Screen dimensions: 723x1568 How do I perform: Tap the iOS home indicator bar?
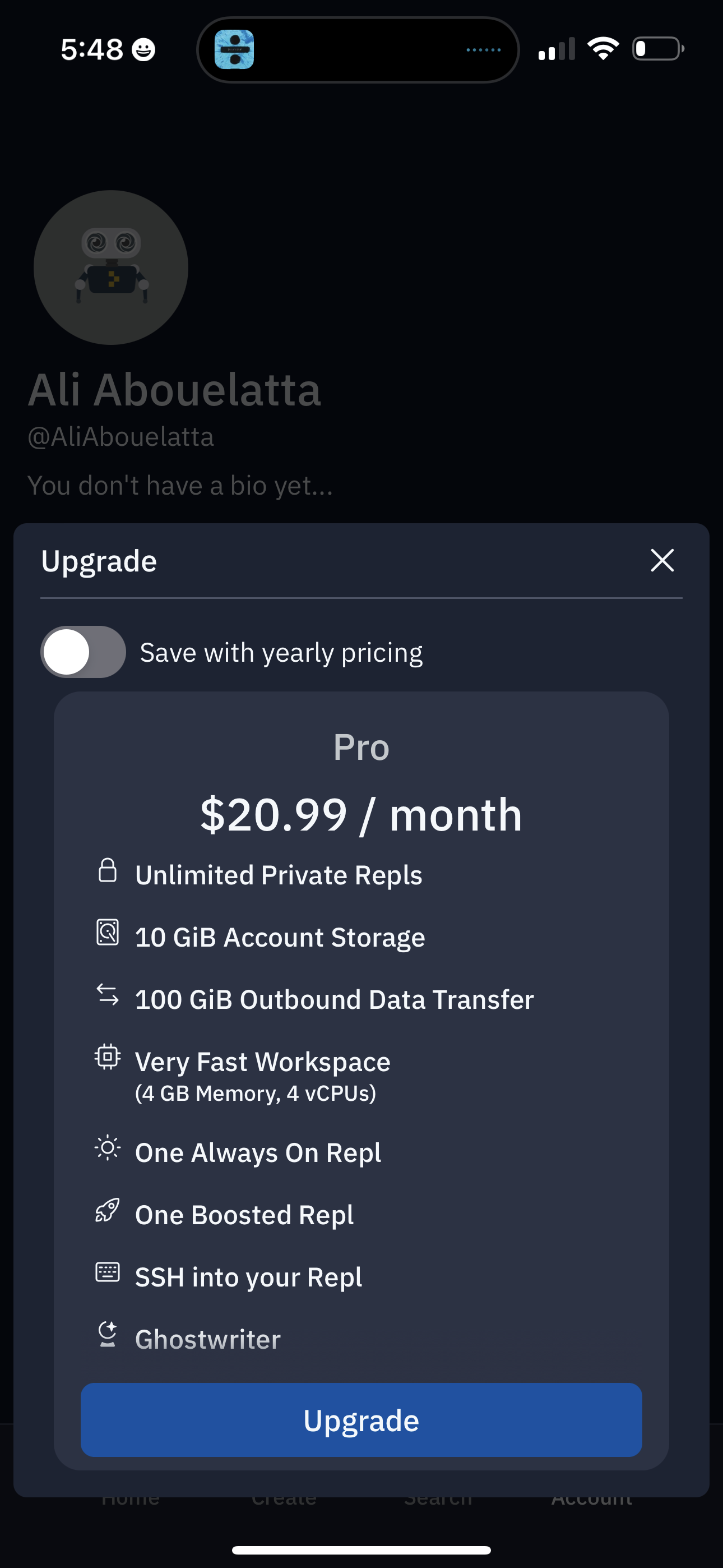(x=361, y=1549)
